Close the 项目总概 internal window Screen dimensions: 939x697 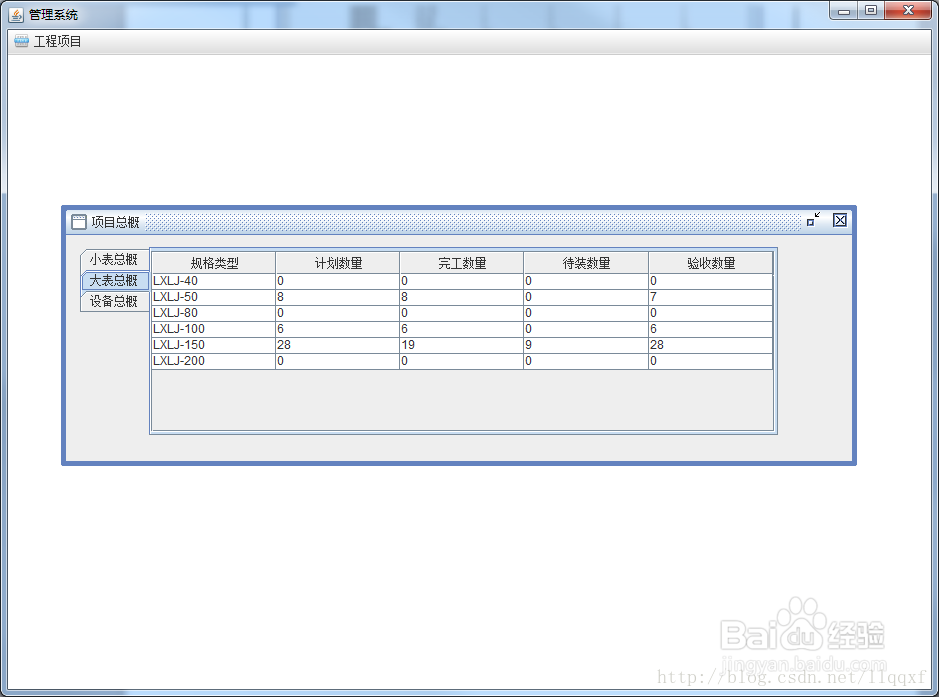click(838, 221)
